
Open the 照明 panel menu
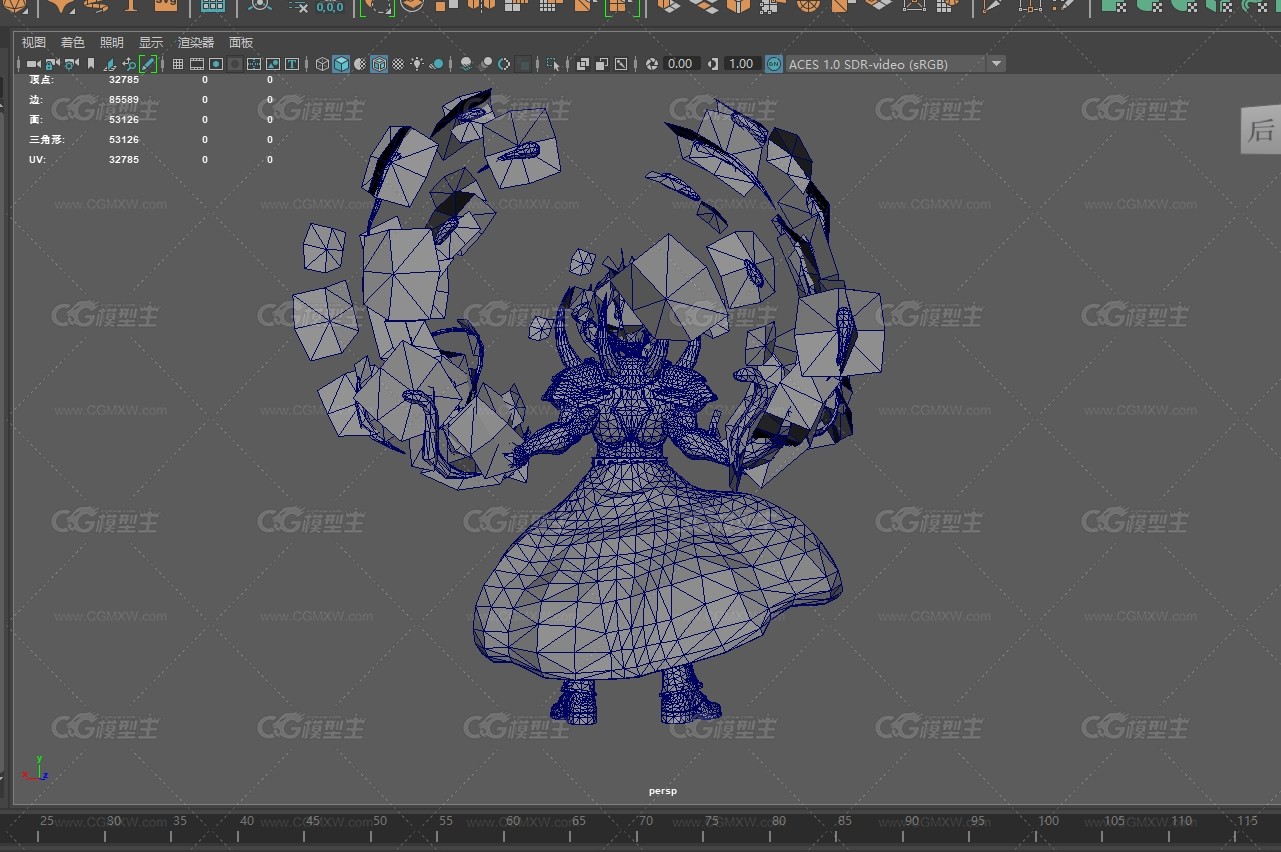tap(112, 42)
